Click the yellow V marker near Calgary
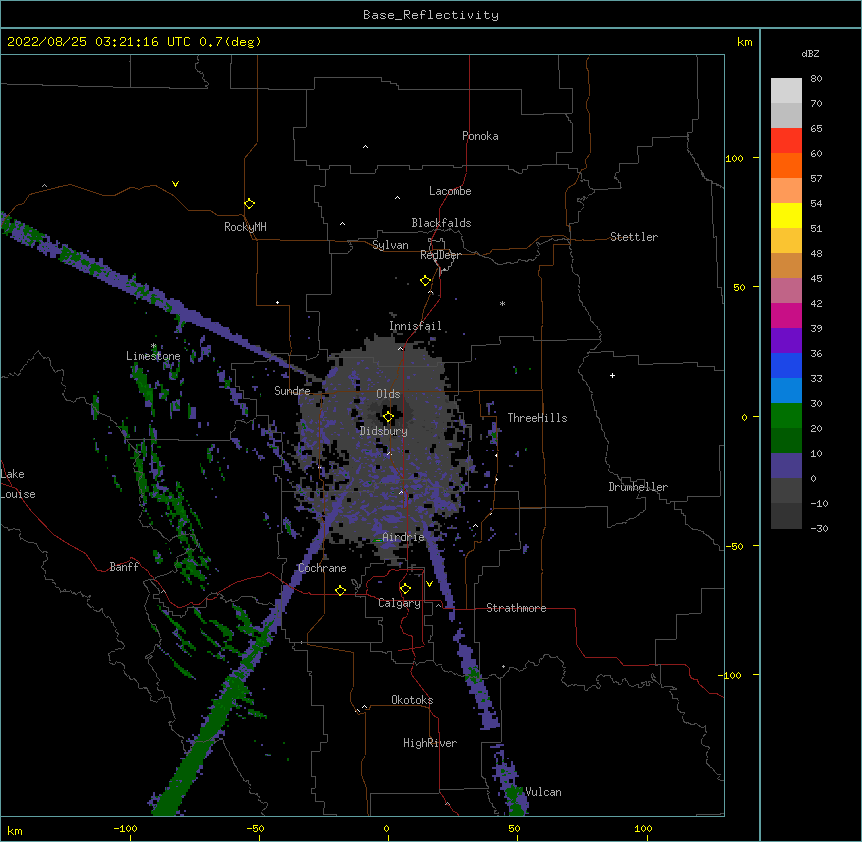Screen dimensions: 862x842 [429, 584]
